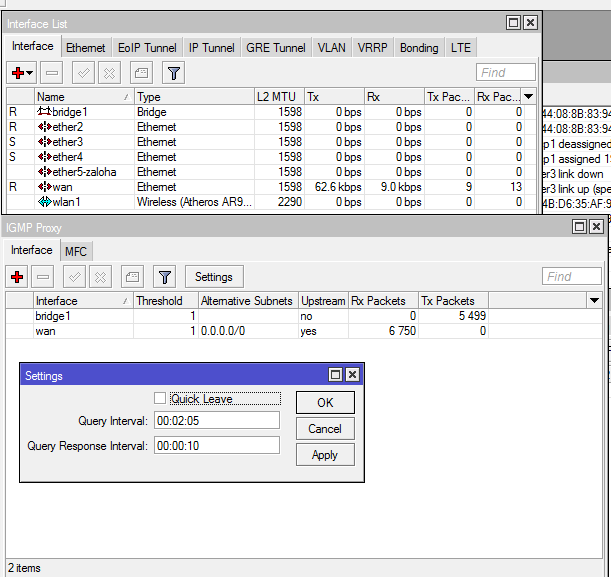Click Rx Packets column header in IGMP Proxy
611x577 pixels.
click(383, 301)
